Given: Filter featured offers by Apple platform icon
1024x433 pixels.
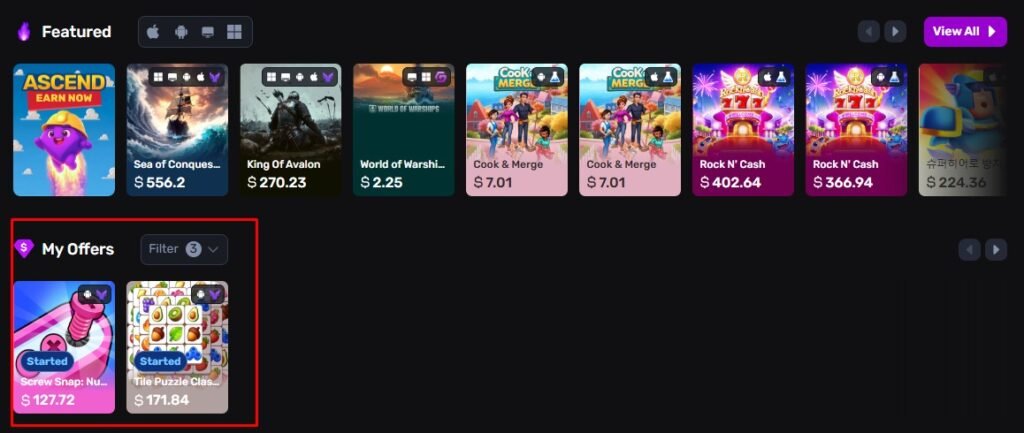Looking at the screenshot, I should 153,32.
